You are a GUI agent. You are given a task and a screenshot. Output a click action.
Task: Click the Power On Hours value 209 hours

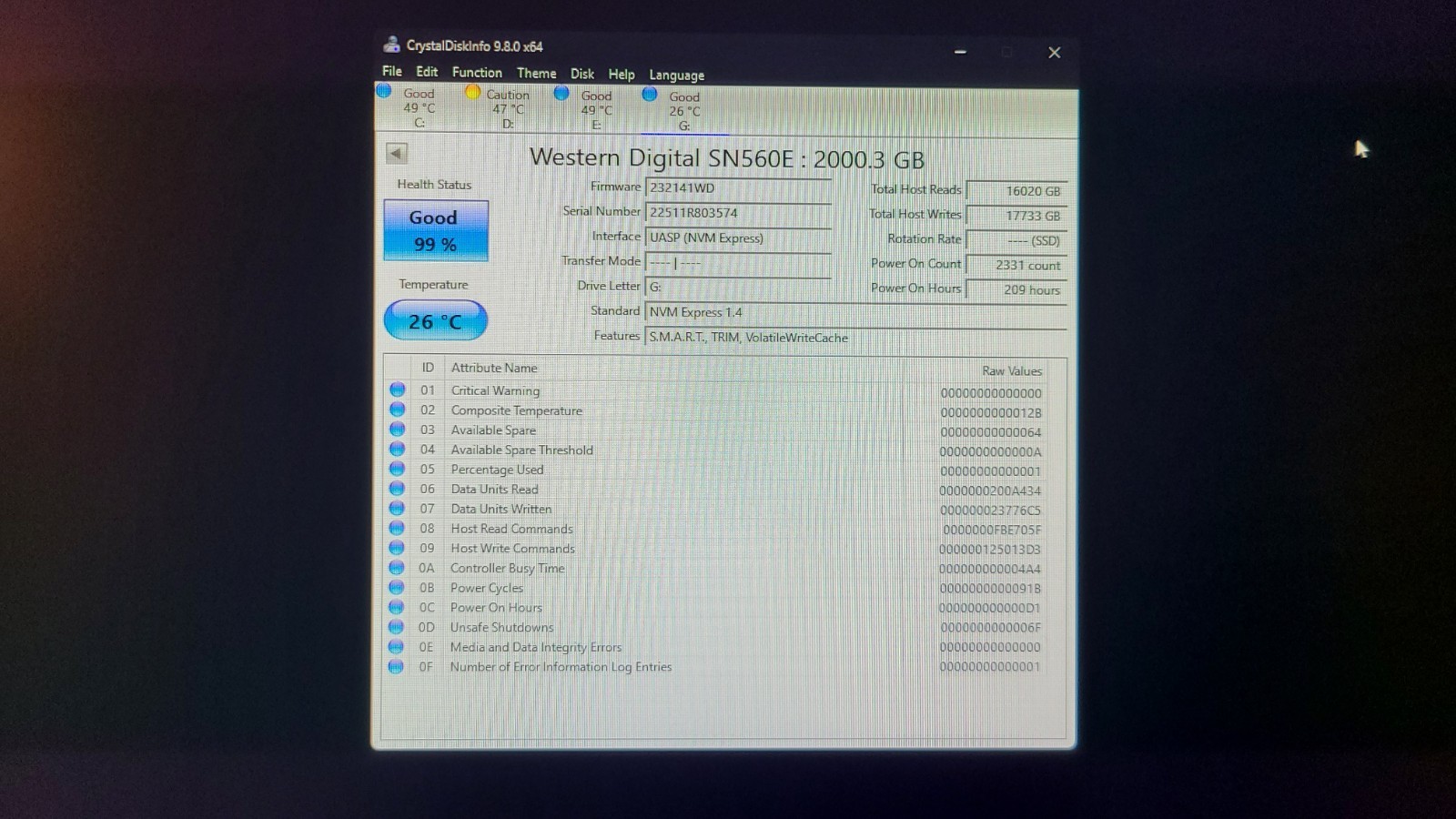coord(1016,289)
